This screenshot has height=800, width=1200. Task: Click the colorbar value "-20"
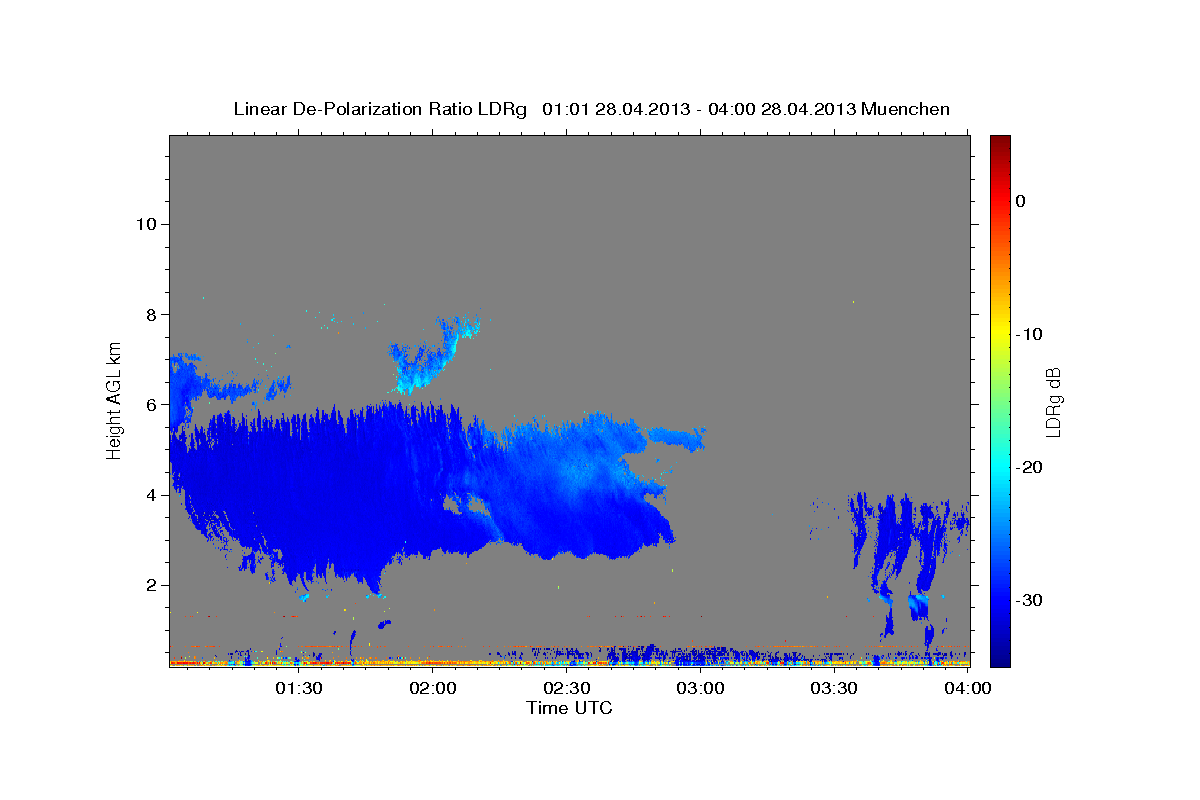pyautogui.click(x=1030, y=467)
